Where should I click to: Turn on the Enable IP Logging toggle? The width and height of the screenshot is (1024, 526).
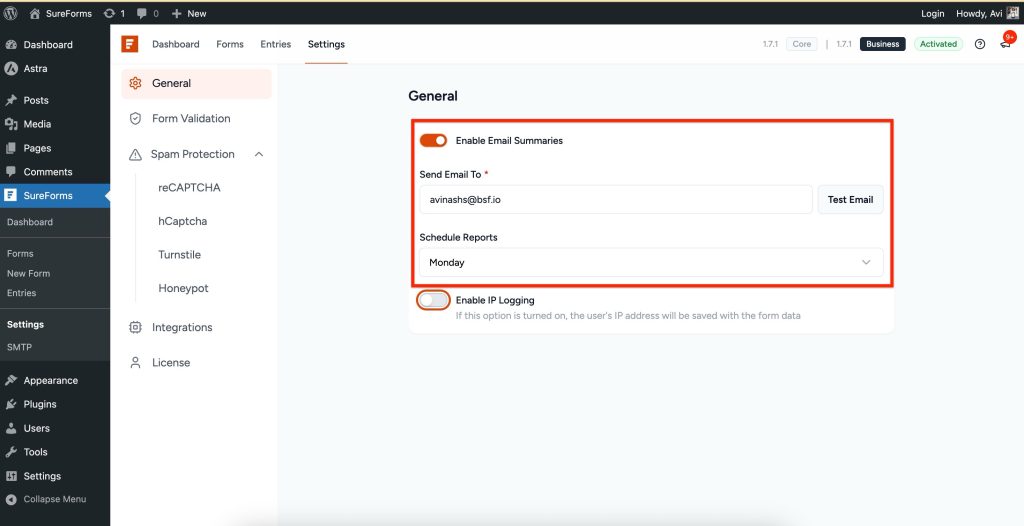coord(433,301)
